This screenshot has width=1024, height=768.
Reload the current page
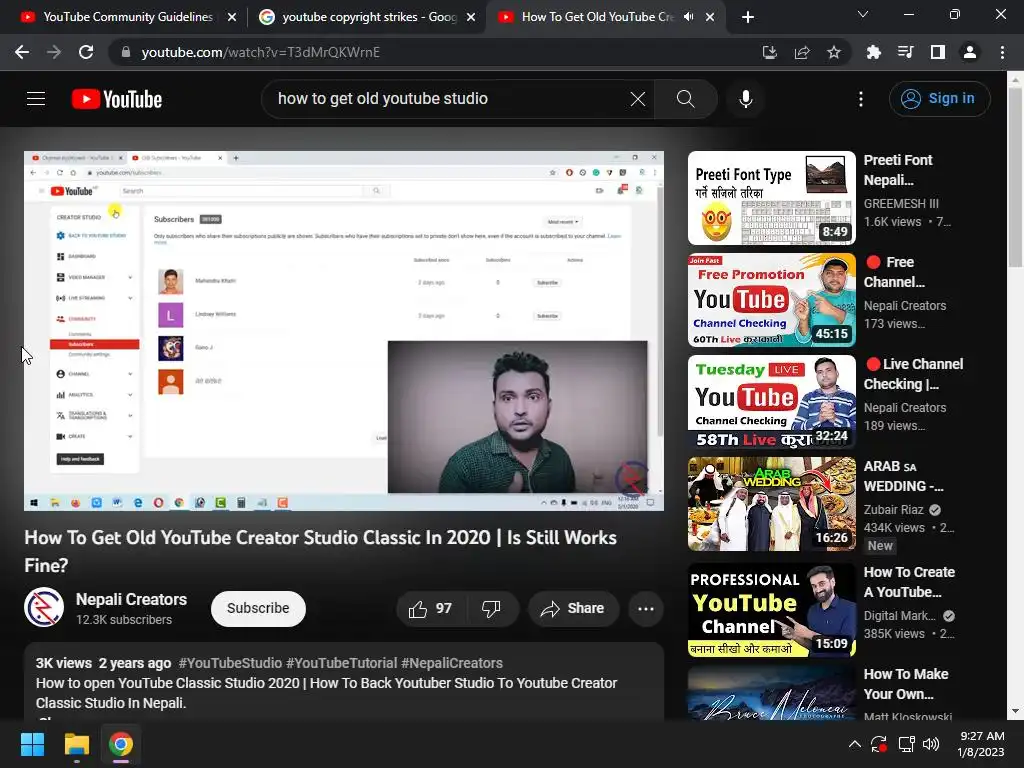[x=86, y=52]
